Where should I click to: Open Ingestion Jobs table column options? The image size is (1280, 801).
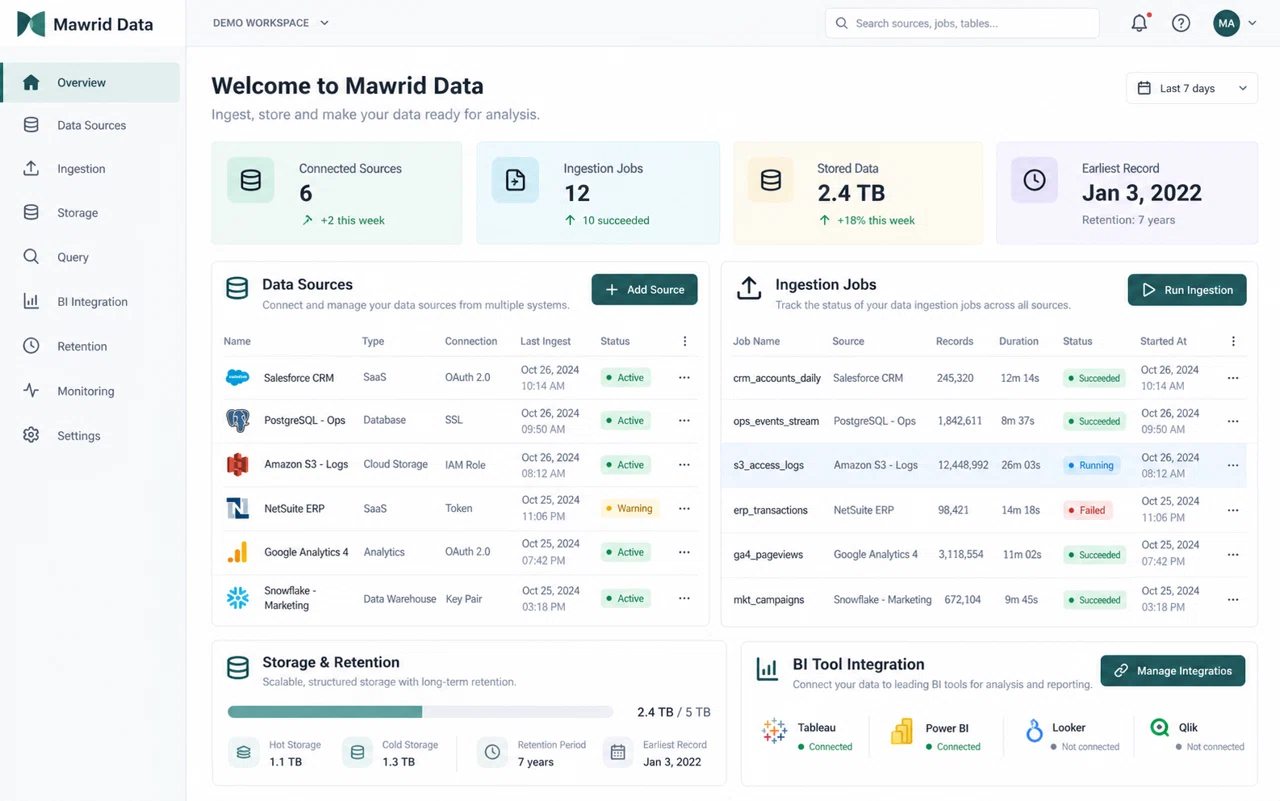click(1233, 341)
